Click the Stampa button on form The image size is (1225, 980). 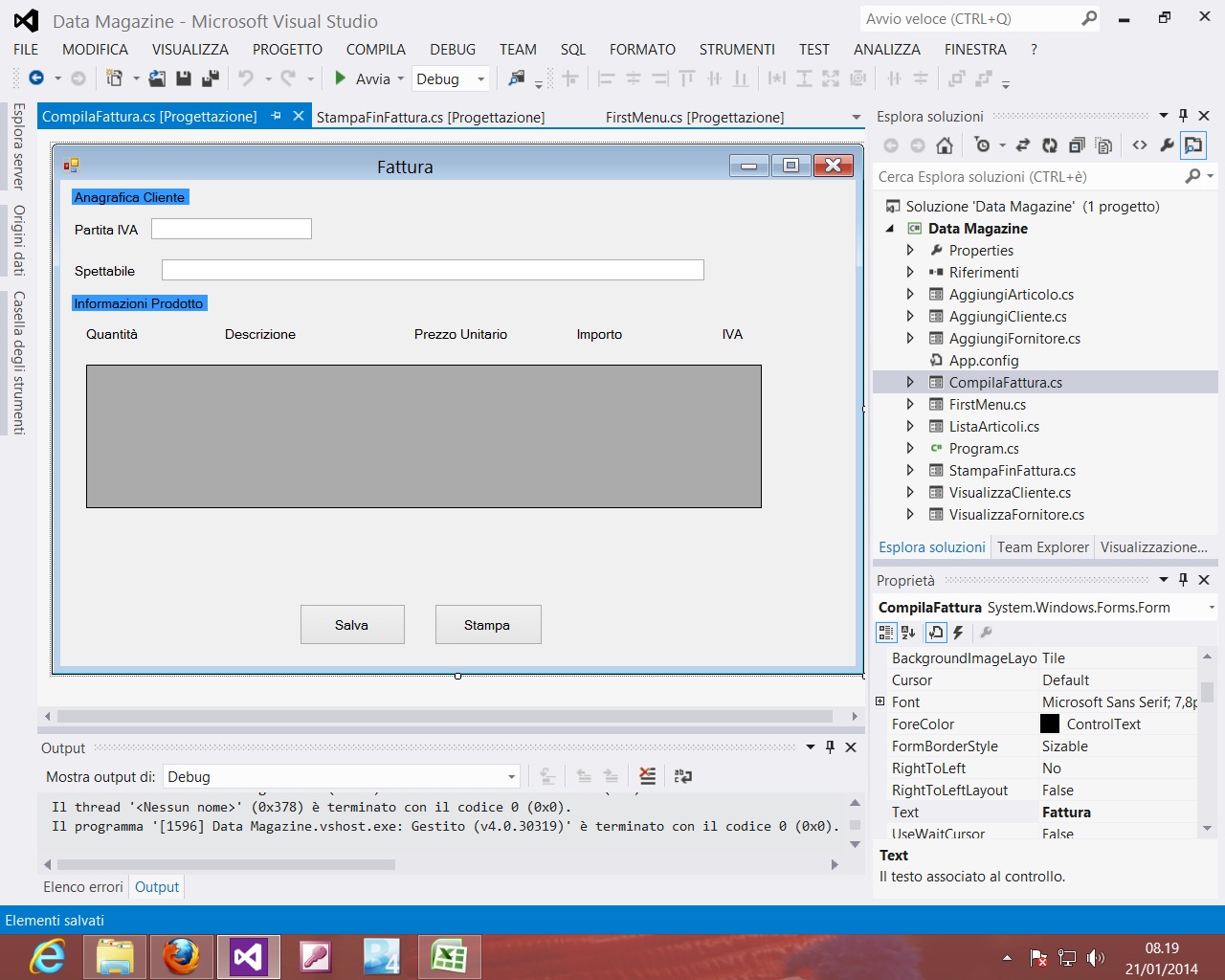[x=488, y=625]
